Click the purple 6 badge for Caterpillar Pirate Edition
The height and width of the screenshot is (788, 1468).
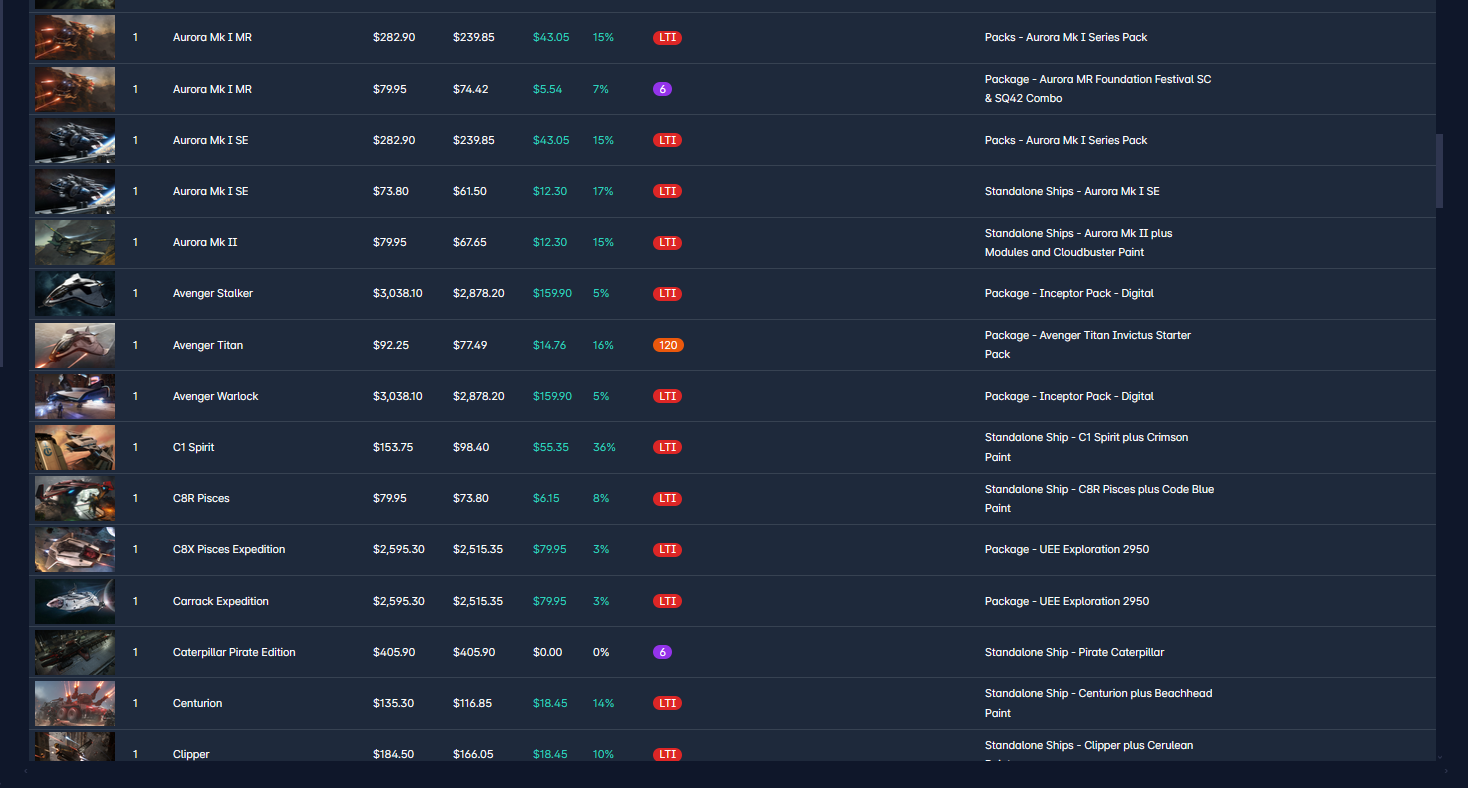pyautogui.click(x=662, y=652)
